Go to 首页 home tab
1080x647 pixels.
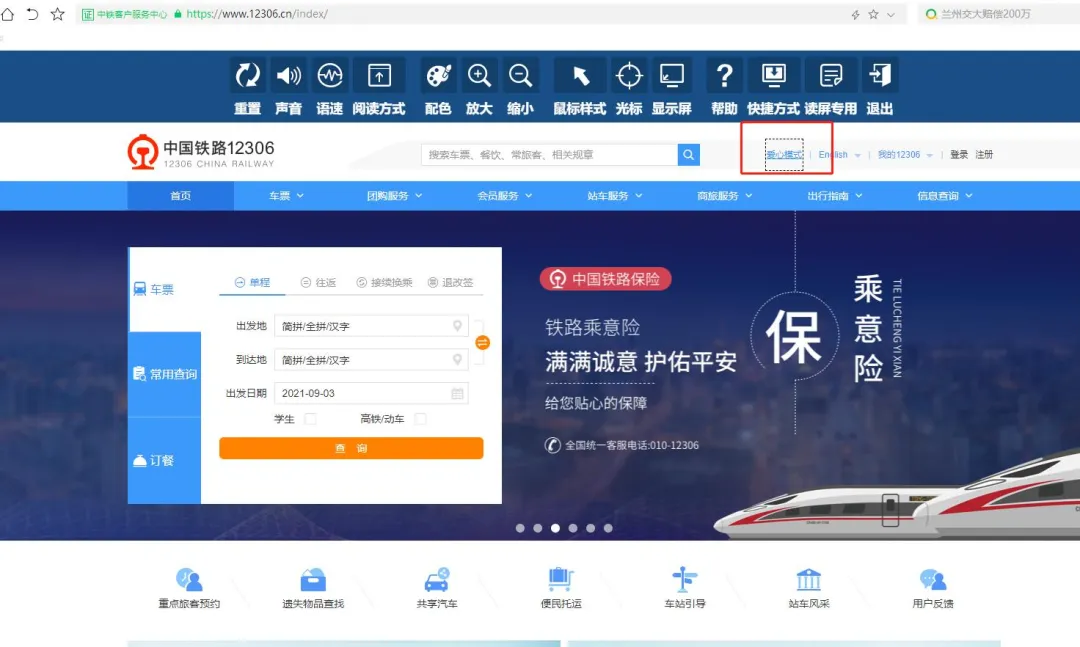[180, 196]
